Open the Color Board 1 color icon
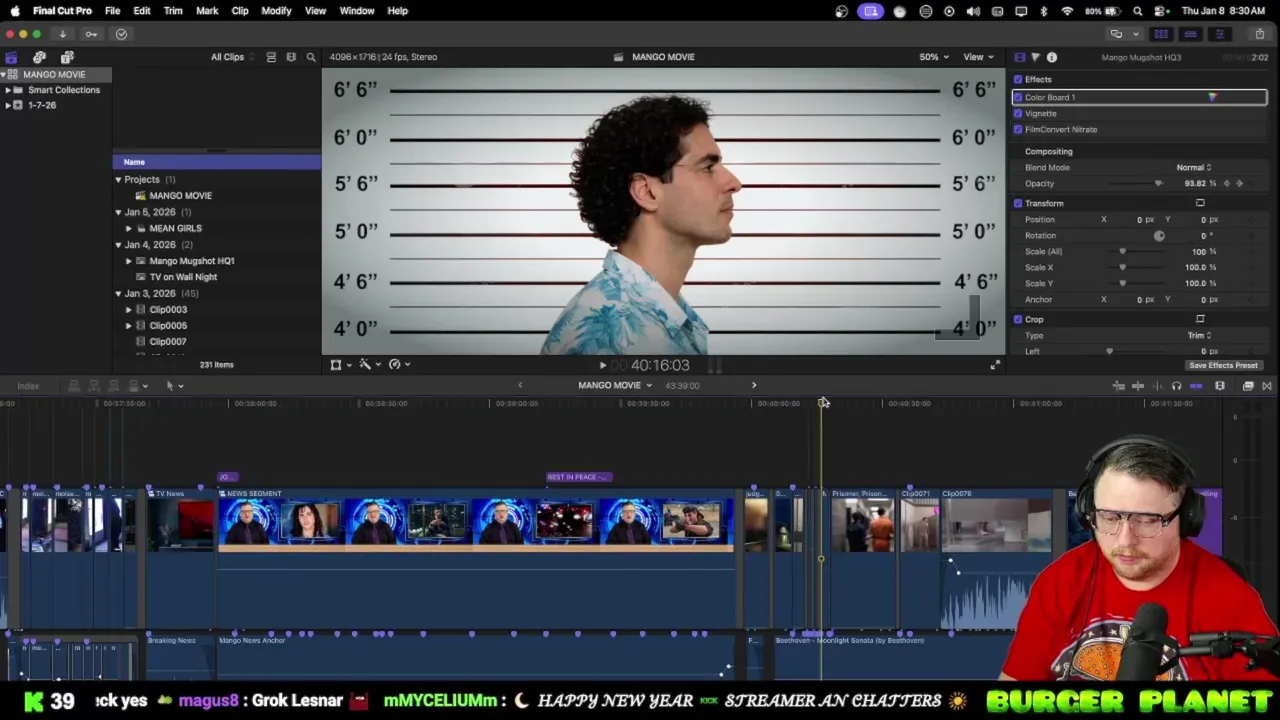This screenshot has height=720, width=1280. point(1212,97)
